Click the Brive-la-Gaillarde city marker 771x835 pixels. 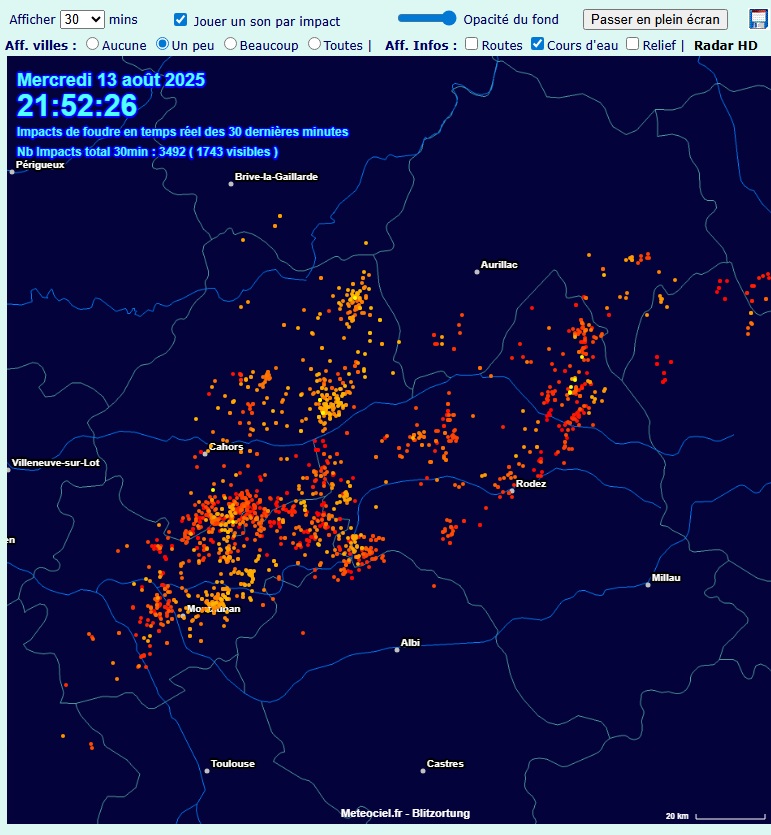point(231,184)
